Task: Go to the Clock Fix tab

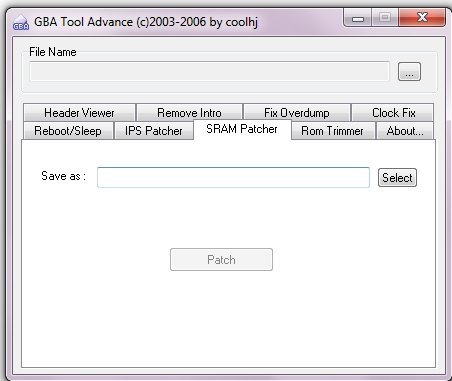Action: click(x=393, y=113)
